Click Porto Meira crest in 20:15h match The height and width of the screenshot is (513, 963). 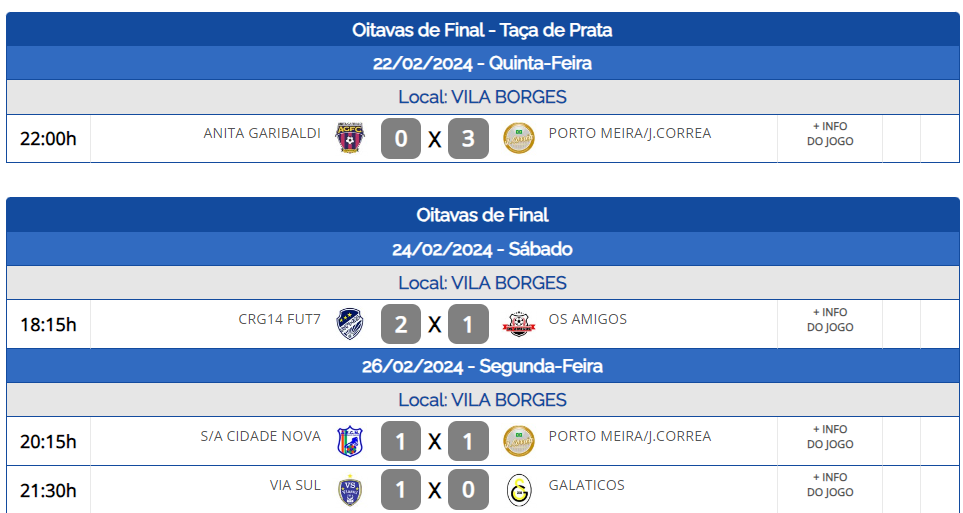pos(518,441)
